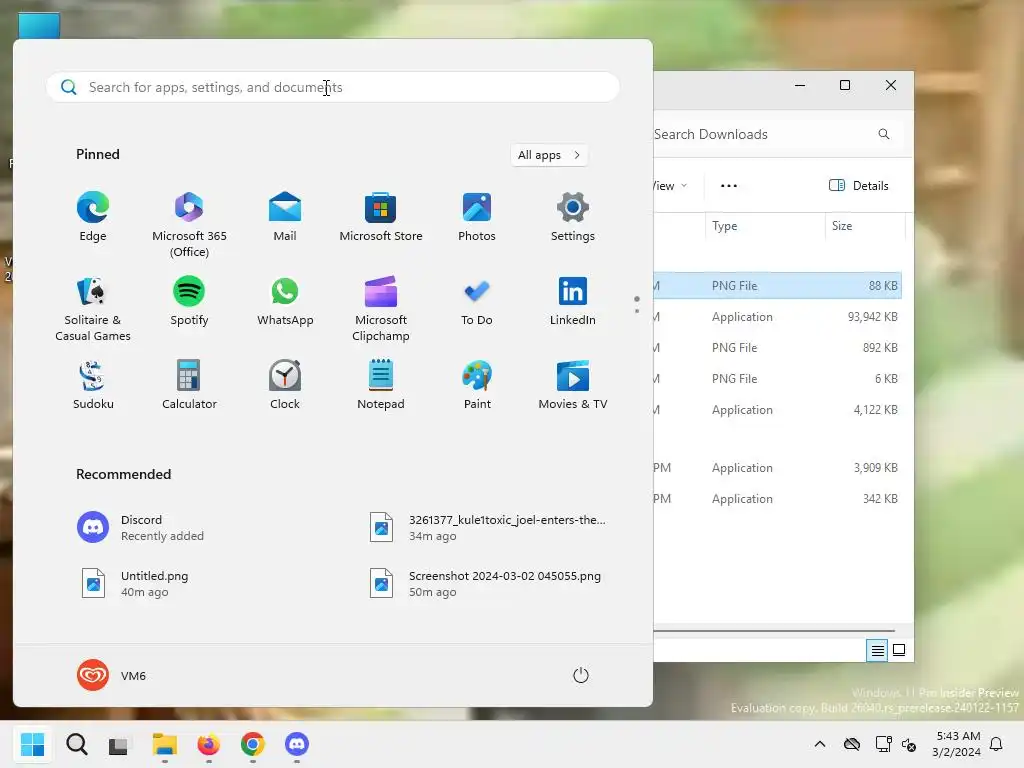1024x768 pixels.
Task: Open the Clock app
Action: tap(285, 385)
